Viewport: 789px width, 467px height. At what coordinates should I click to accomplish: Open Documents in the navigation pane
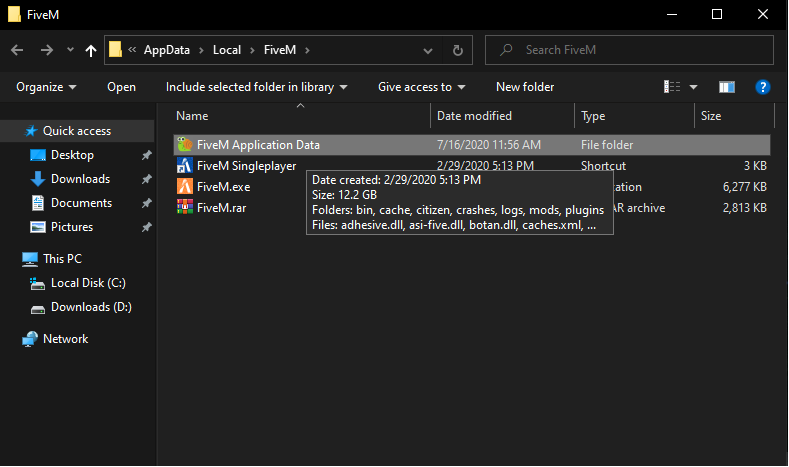pos(82,203)
